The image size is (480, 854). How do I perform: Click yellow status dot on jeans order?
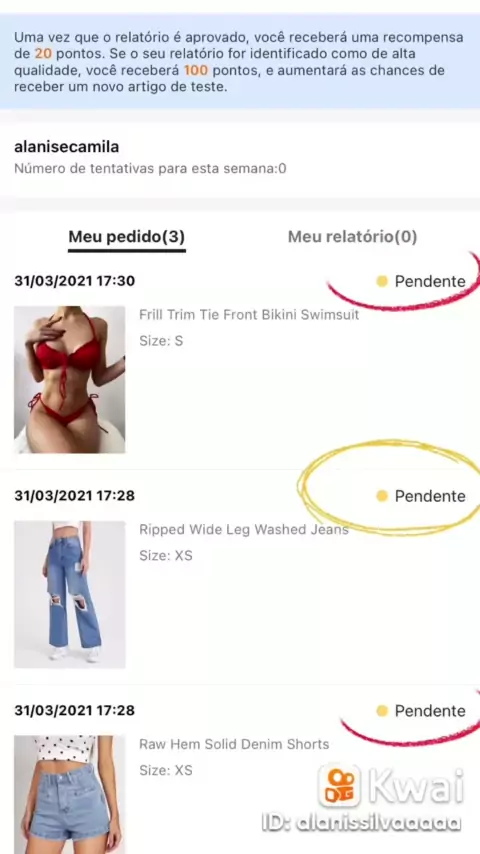tap(382, 496)
